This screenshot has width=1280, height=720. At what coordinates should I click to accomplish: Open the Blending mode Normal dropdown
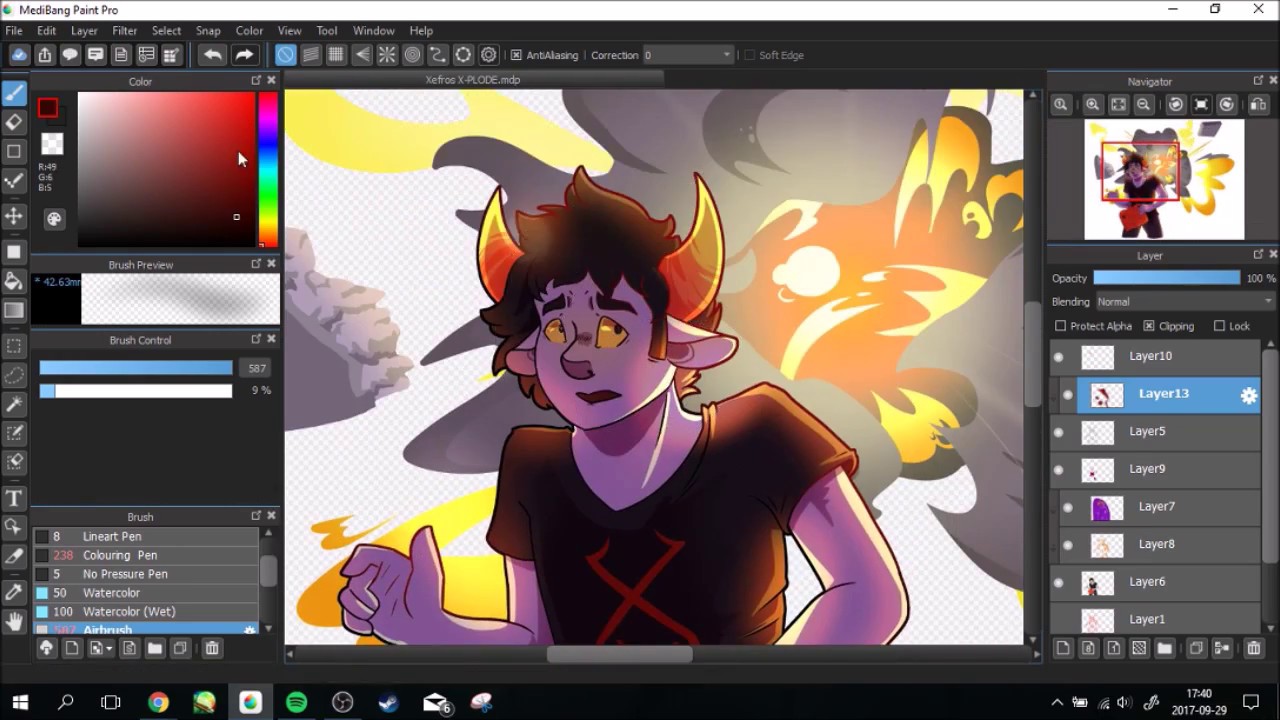pos(1185,301)
